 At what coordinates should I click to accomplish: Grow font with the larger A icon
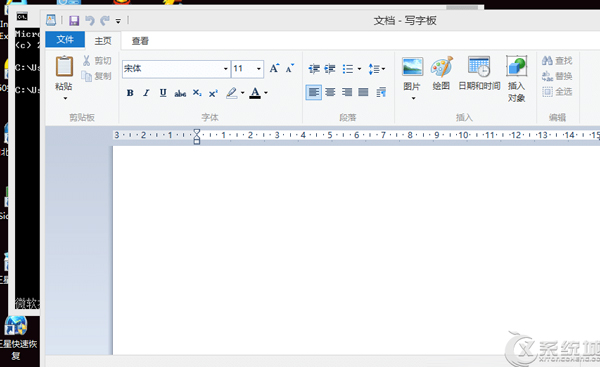274,68
